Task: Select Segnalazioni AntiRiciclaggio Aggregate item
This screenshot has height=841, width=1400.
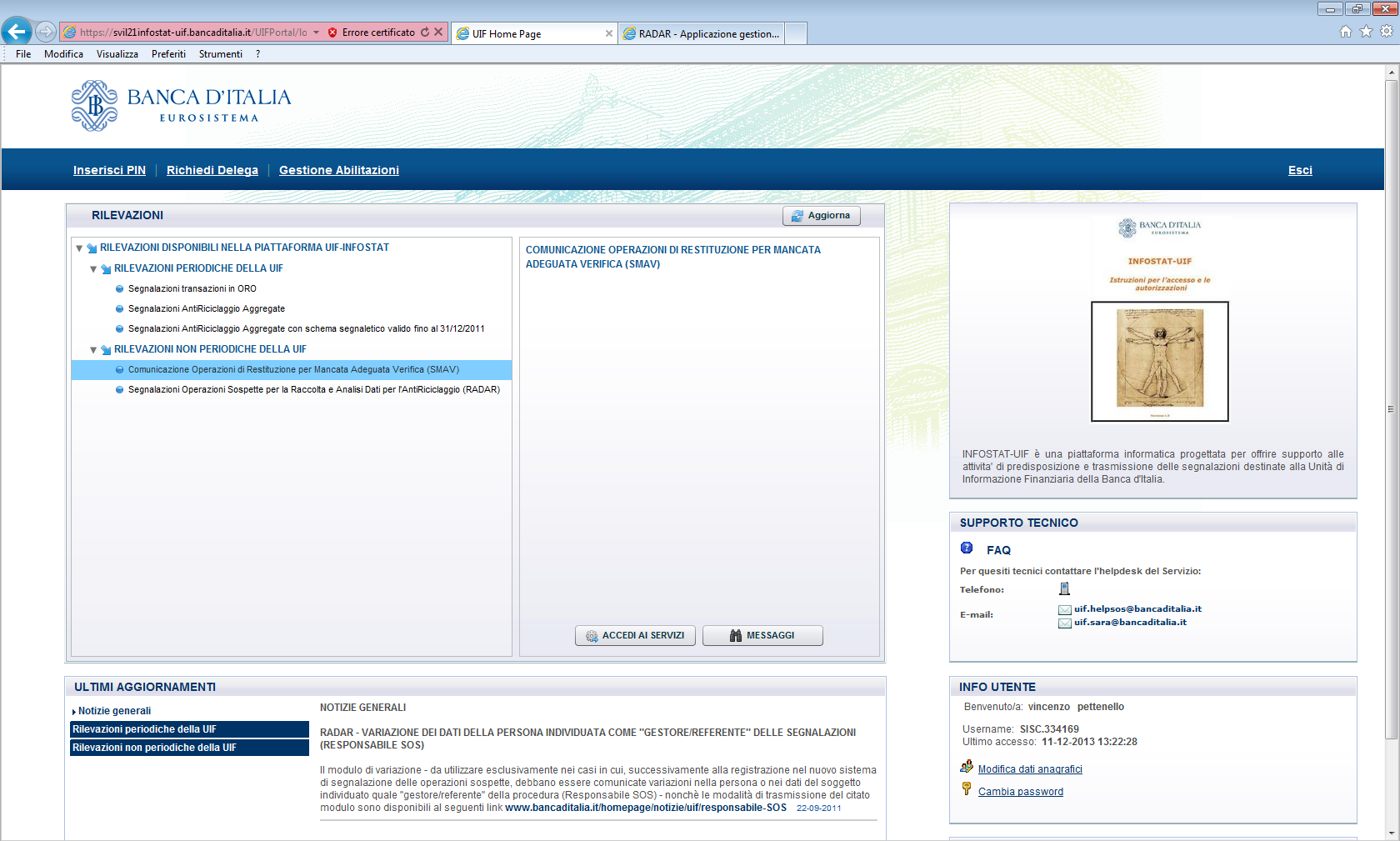Action: tap(207, 308)
